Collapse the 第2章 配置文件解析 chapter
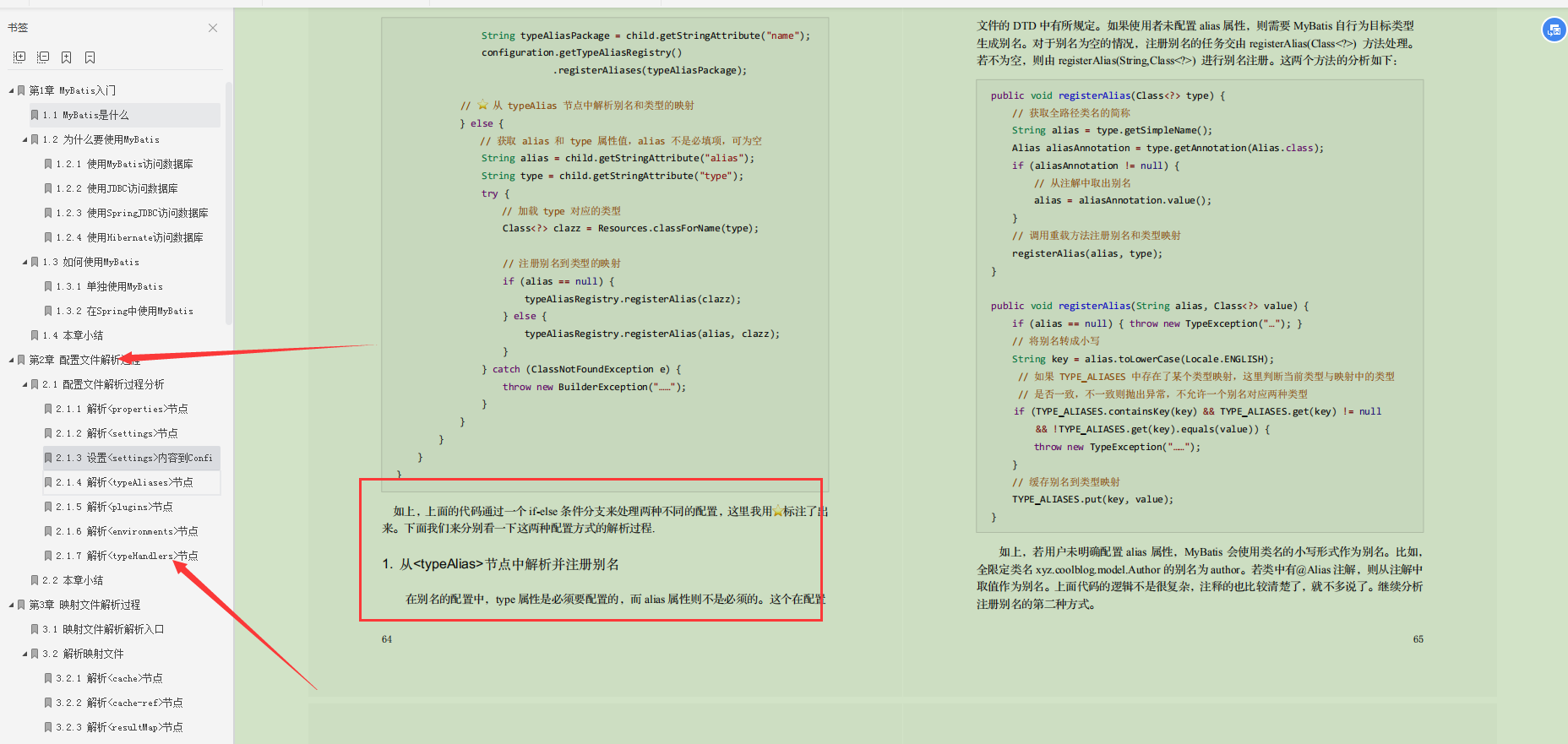 pyautogui.click(x=11, y=360)
